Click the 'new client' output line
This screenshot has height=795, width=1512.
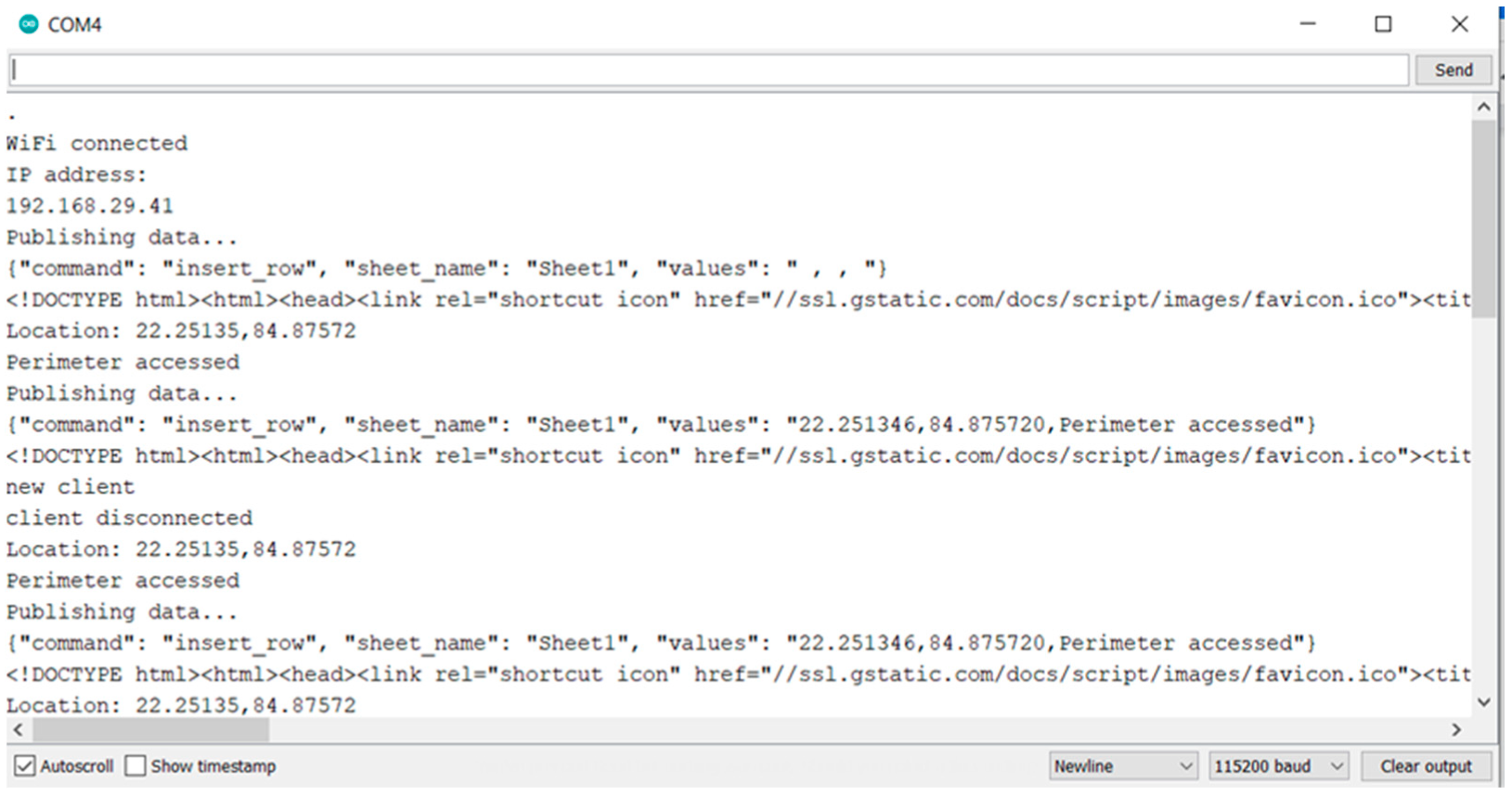(70, 487)
